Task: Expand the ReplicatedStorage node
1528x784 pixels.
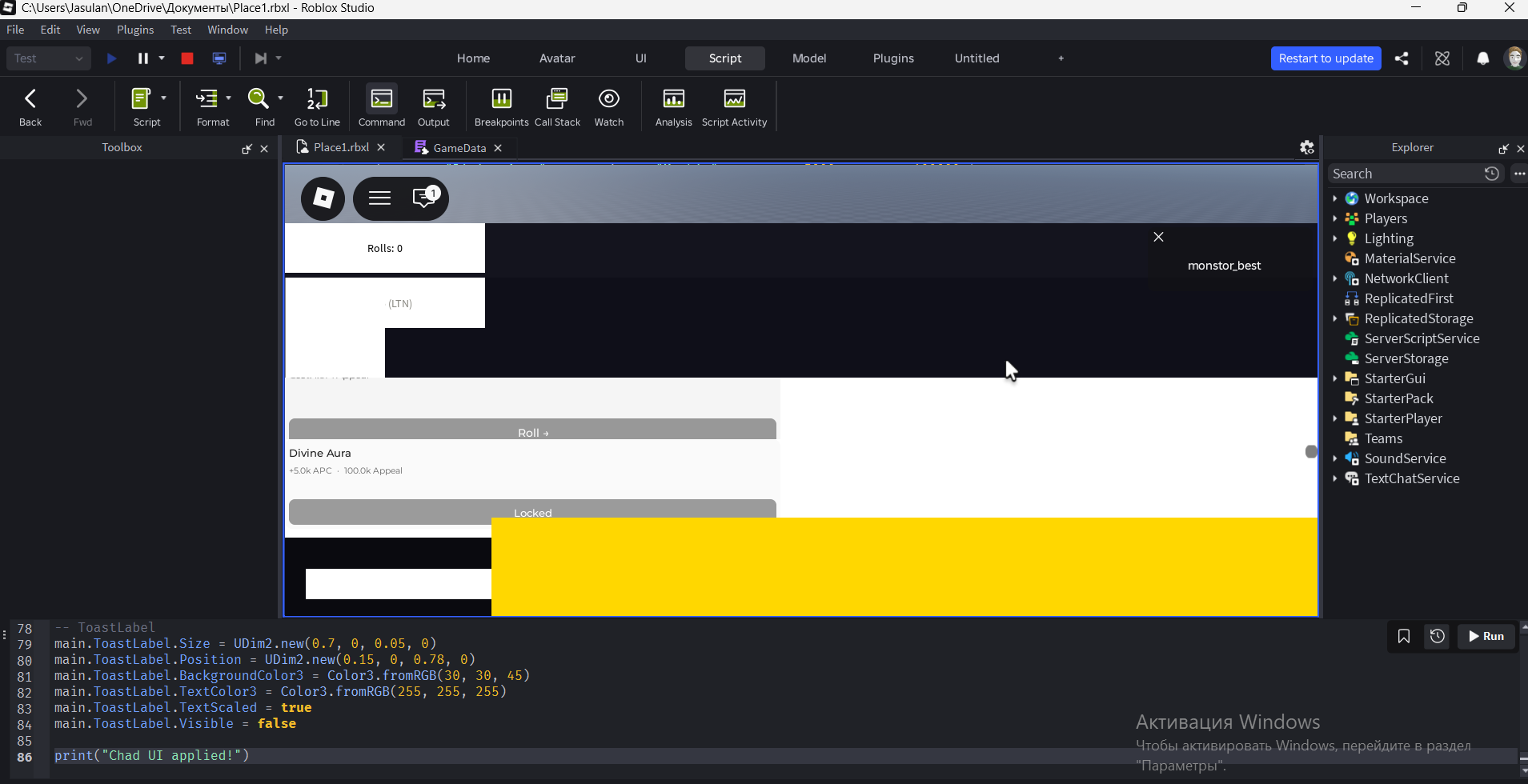Action: tap(1334, 318)
